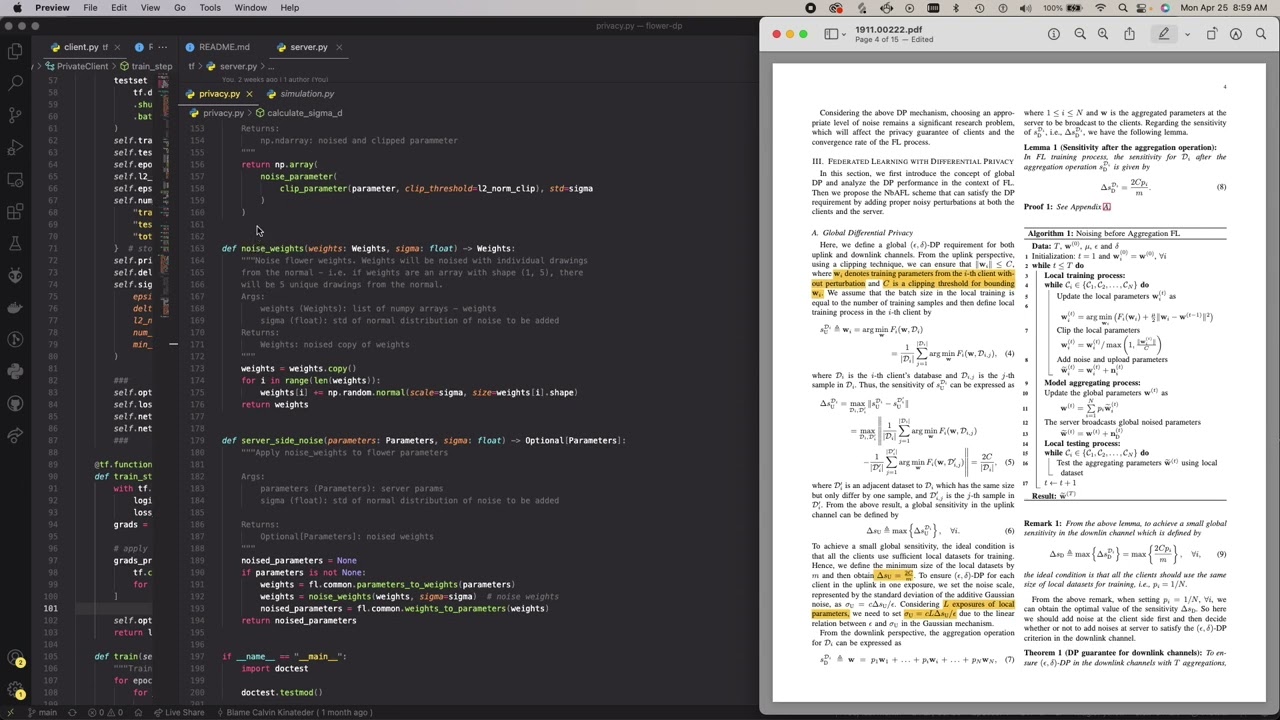This screenshot has width=1280, height=720.
Task: Open the Source Control view
Action: coord(15,114)
